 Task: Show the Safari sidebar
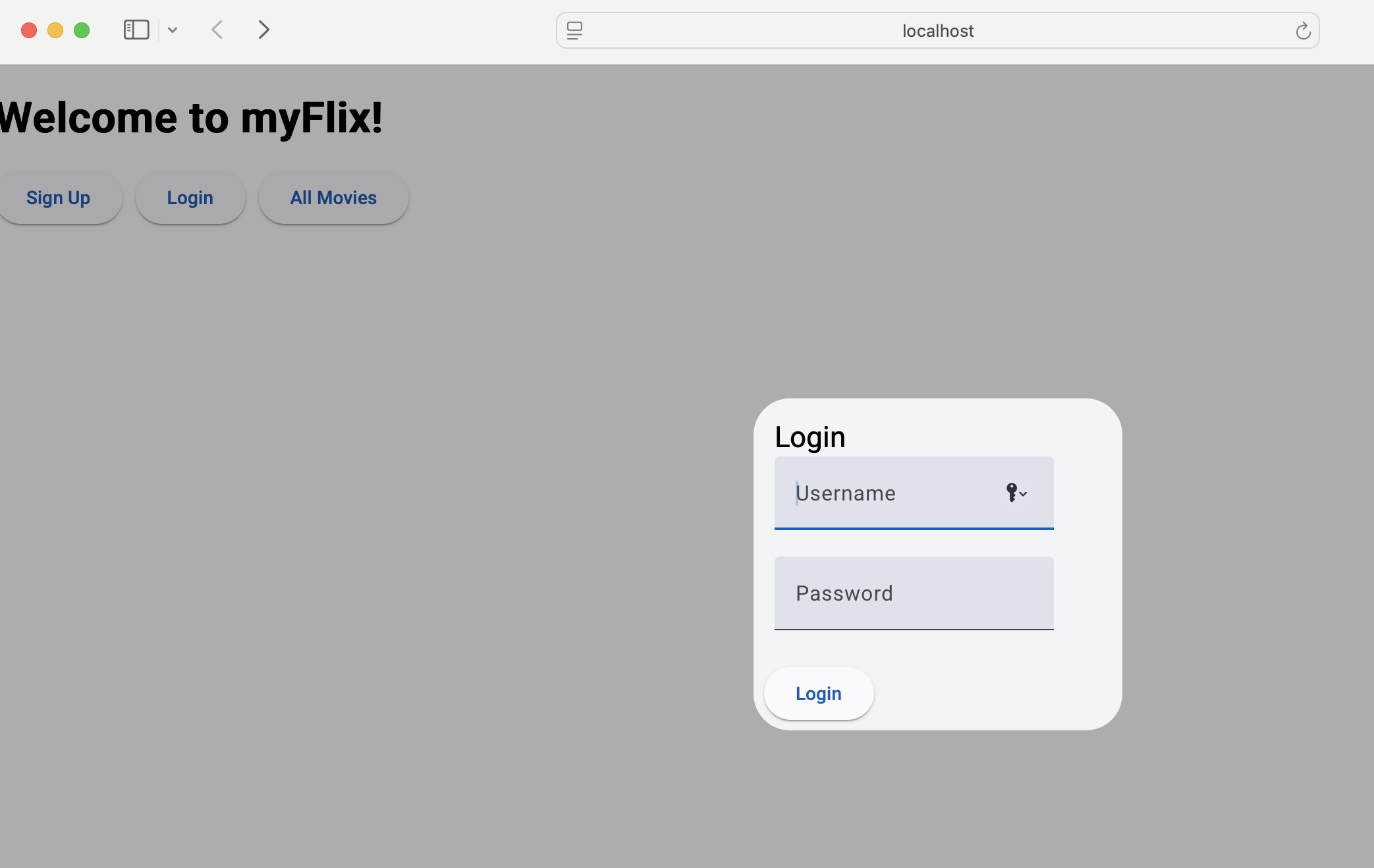click(x=136, y=30)
